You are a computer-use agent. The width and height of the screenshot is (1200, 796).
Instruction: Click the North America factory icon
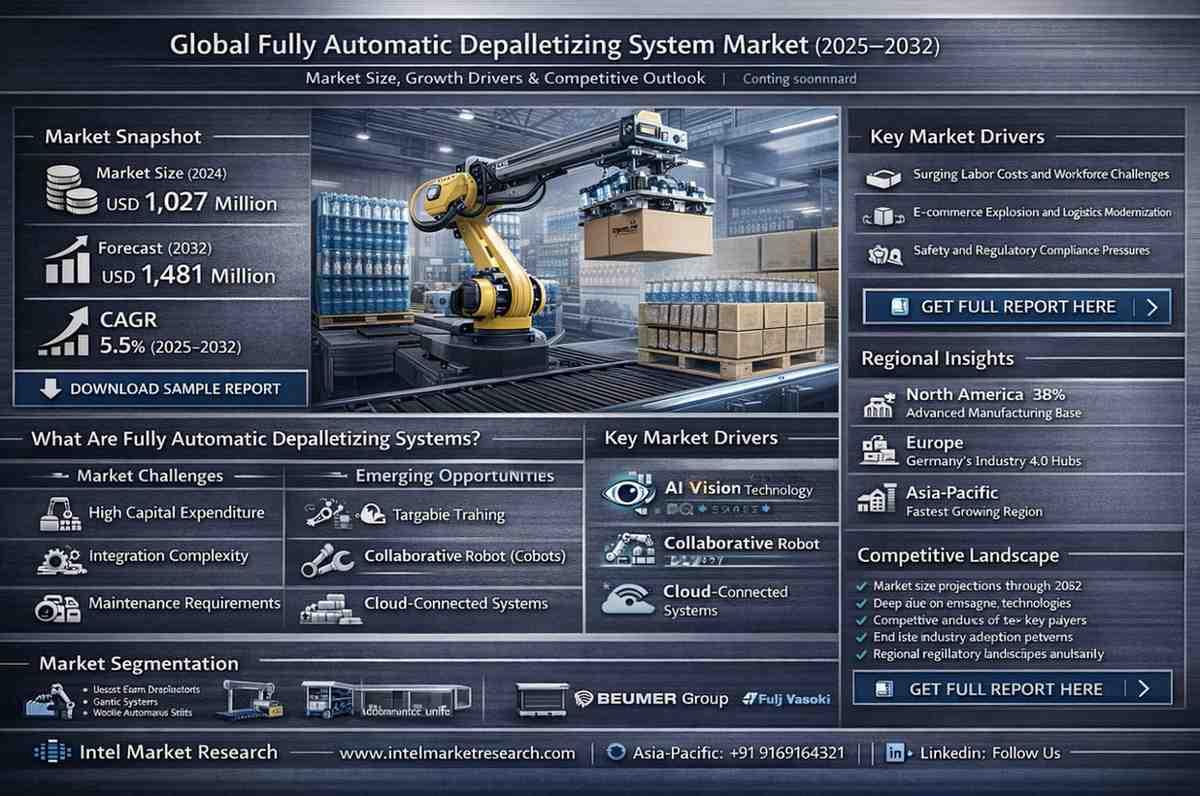[x=877, y=404]
